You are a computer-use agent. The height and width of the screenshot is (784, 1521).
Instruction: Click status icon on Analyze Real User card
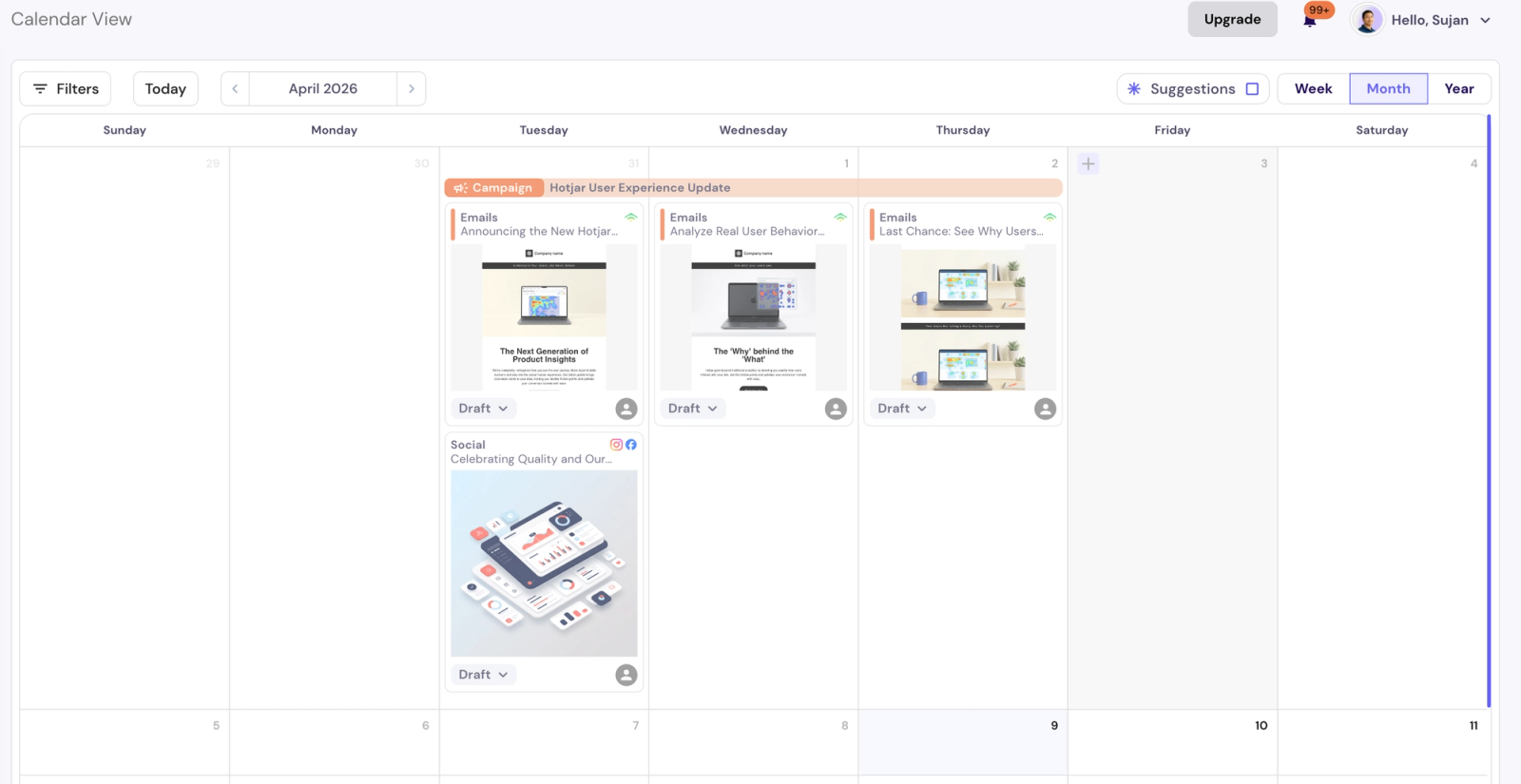click(840, 217)
